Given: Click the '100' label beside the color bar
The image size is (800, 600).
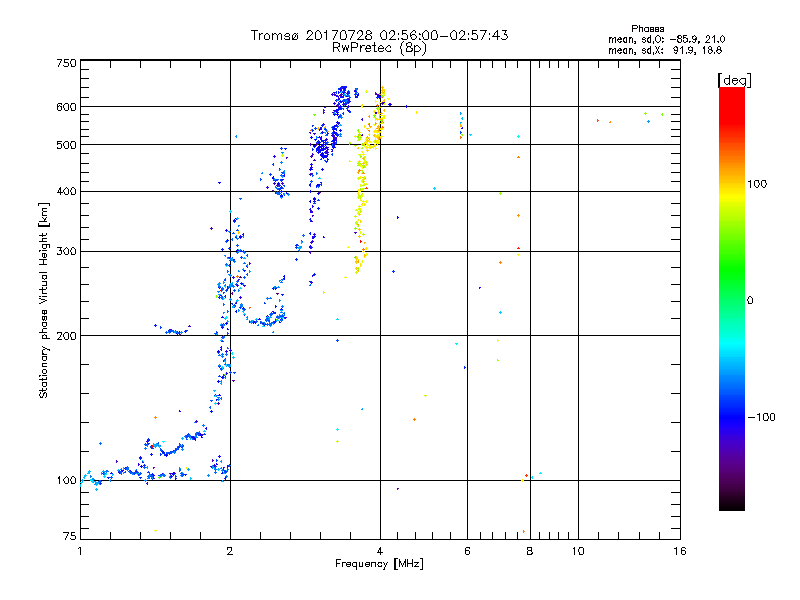Looking at the screenshot, I should click(757, 184).
